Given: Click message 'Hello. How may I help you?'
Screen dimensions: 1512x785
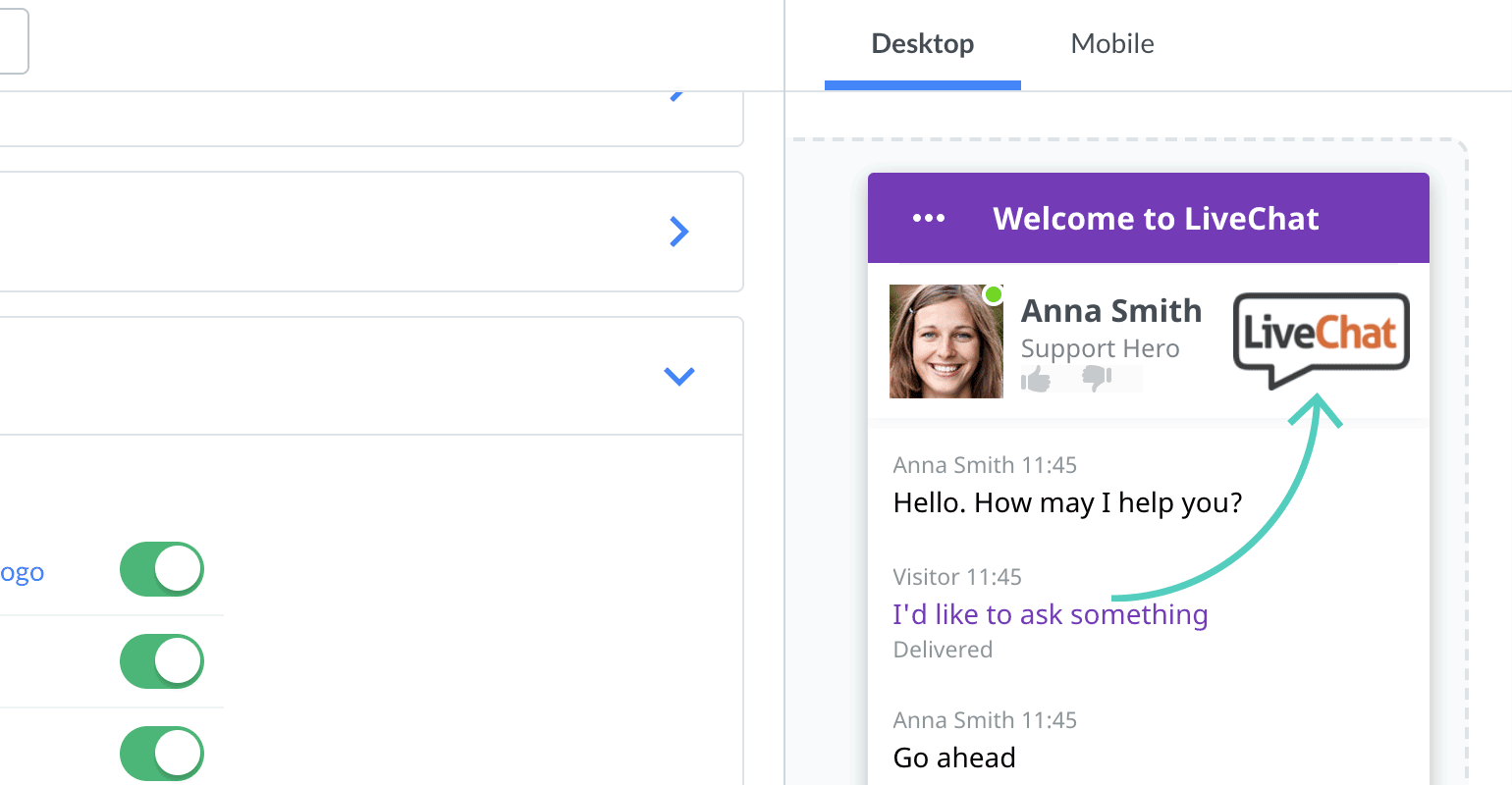Looking at the screenshot, I should [x=1068, y=503].
